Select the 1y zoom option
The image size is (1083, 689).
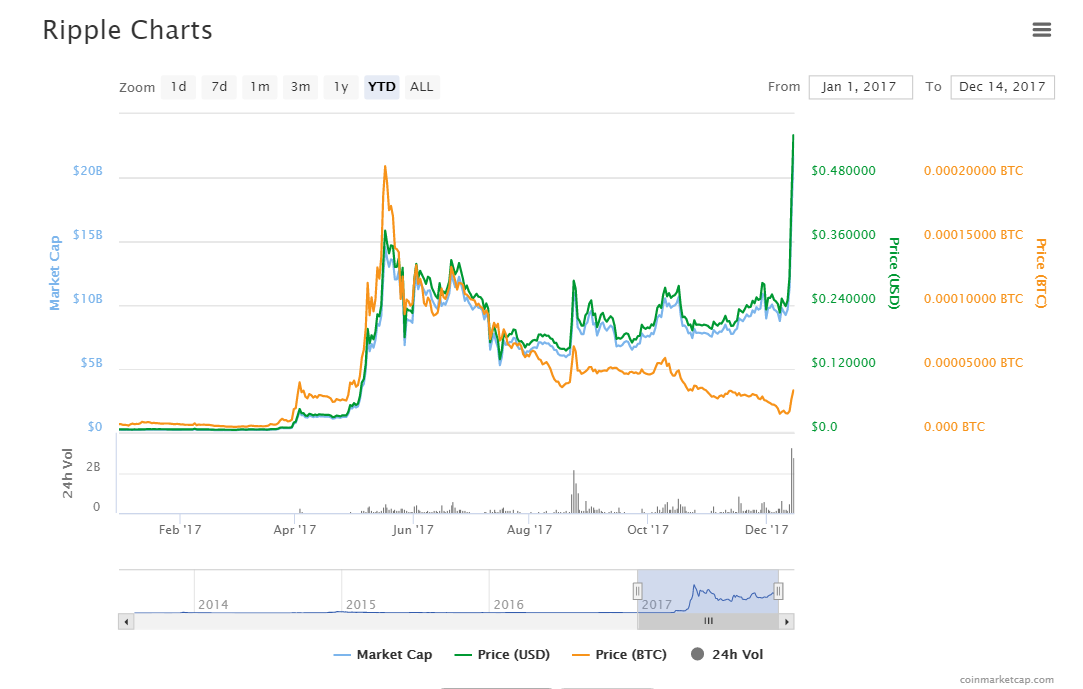click(340, 87)
